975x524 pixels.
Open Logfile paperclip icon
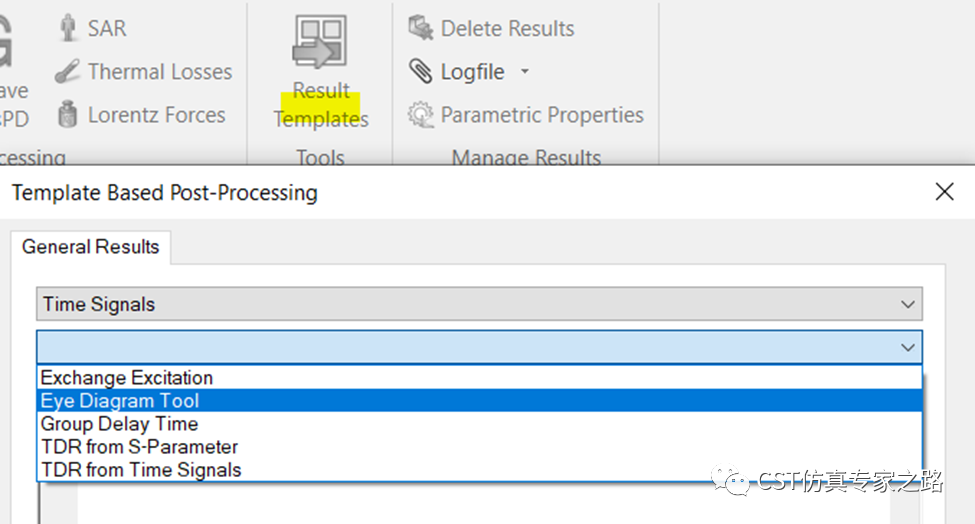(x=421, y=71)
